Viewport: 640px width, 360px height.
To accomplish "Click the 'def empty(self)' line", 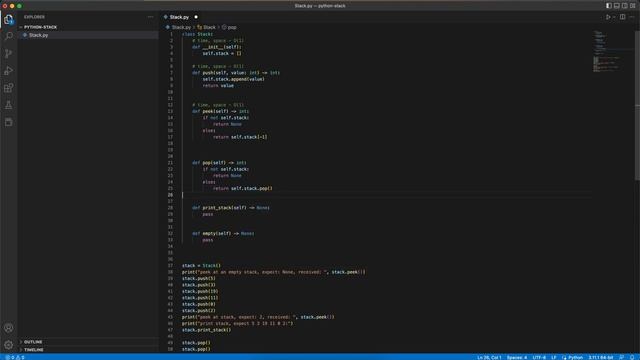I will coord(223,233).
